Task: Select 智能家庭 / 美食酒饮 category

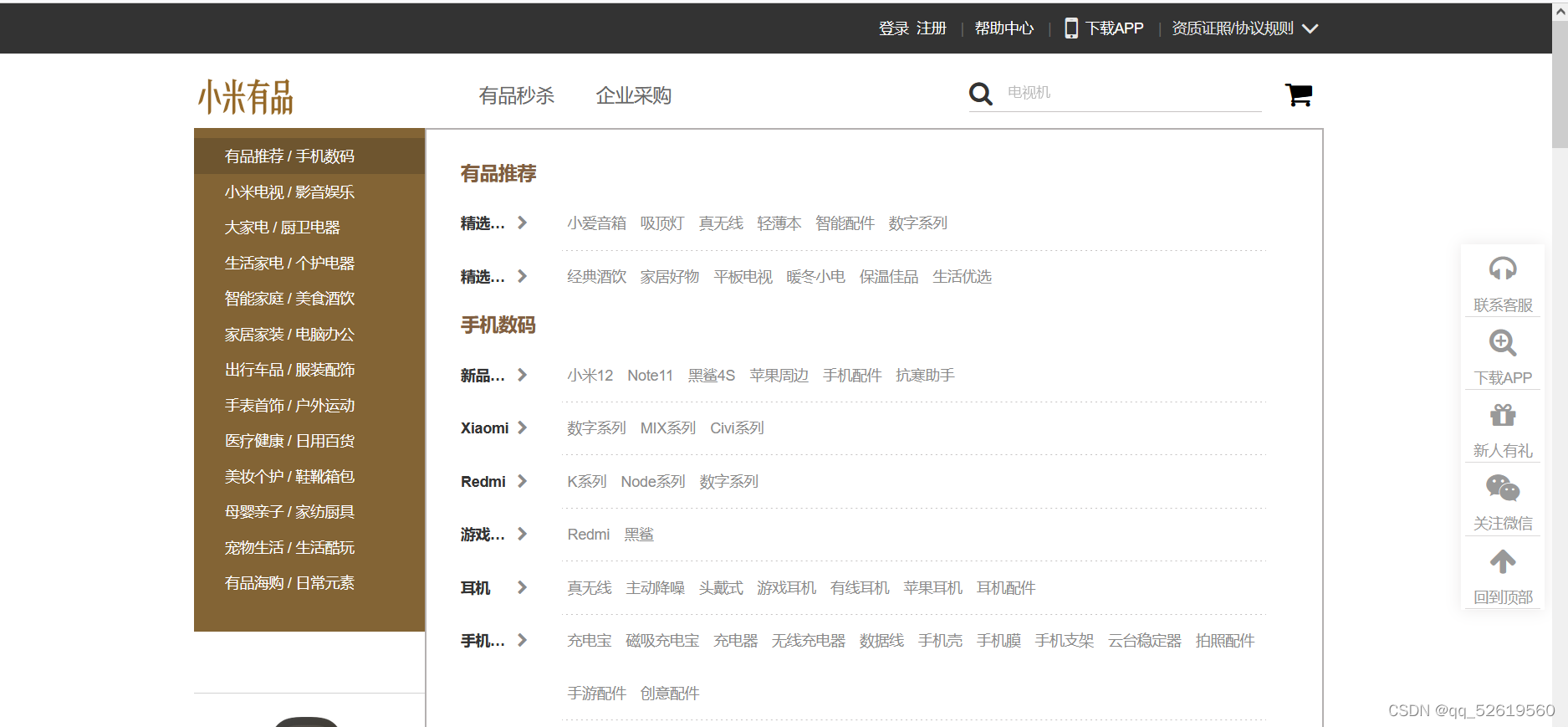Action: pos(309,299)
